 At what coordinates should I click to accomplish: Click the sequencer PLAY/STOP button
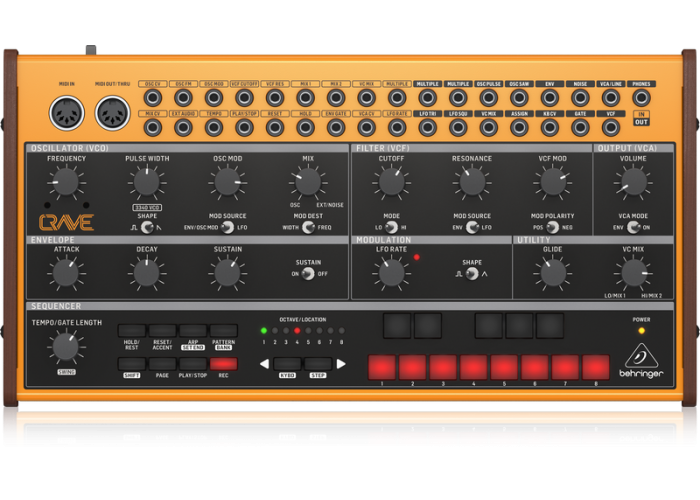tap(193, 364)
